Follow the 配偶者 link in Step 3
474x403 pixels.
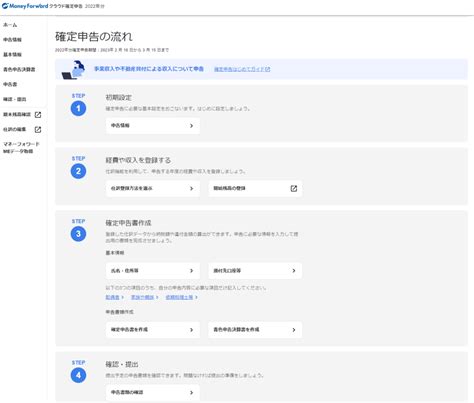click(114, 297)
